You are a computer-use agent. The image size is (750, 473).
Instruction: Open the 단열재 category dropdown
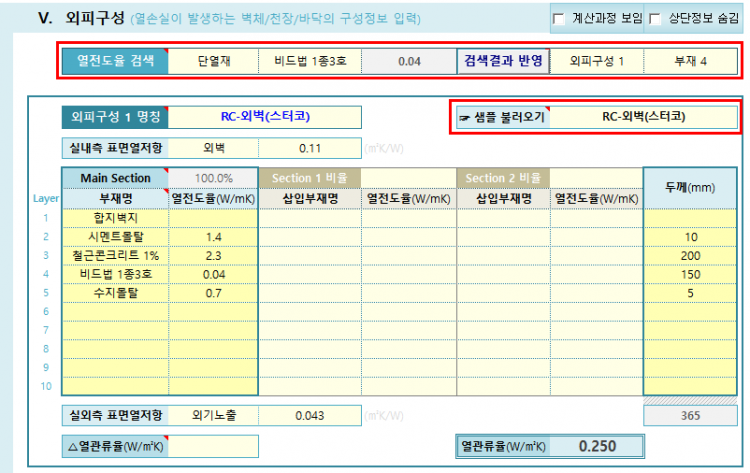click(x=213, y=61)
